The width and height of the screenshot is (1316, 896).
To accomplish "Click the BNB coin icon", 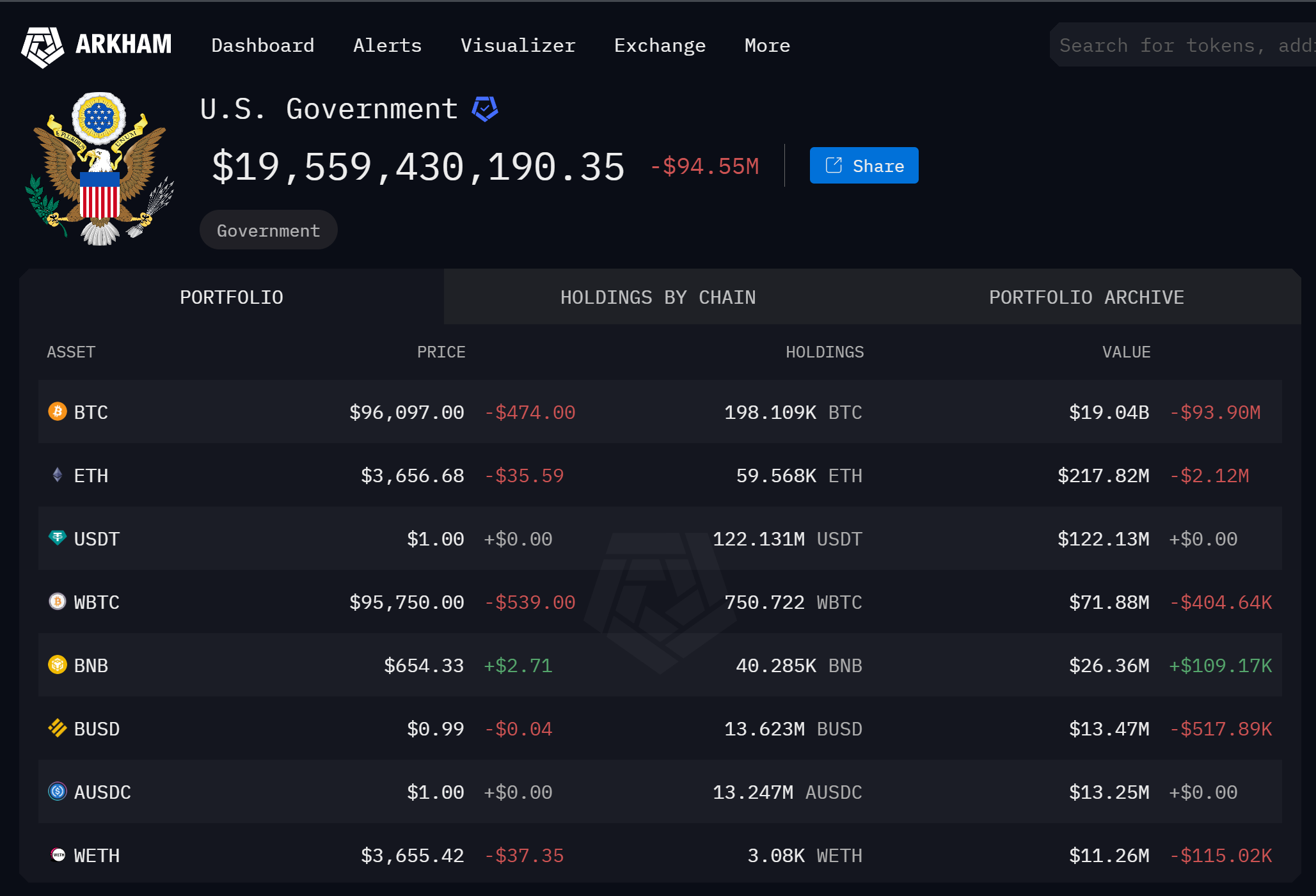I will 58,664.
